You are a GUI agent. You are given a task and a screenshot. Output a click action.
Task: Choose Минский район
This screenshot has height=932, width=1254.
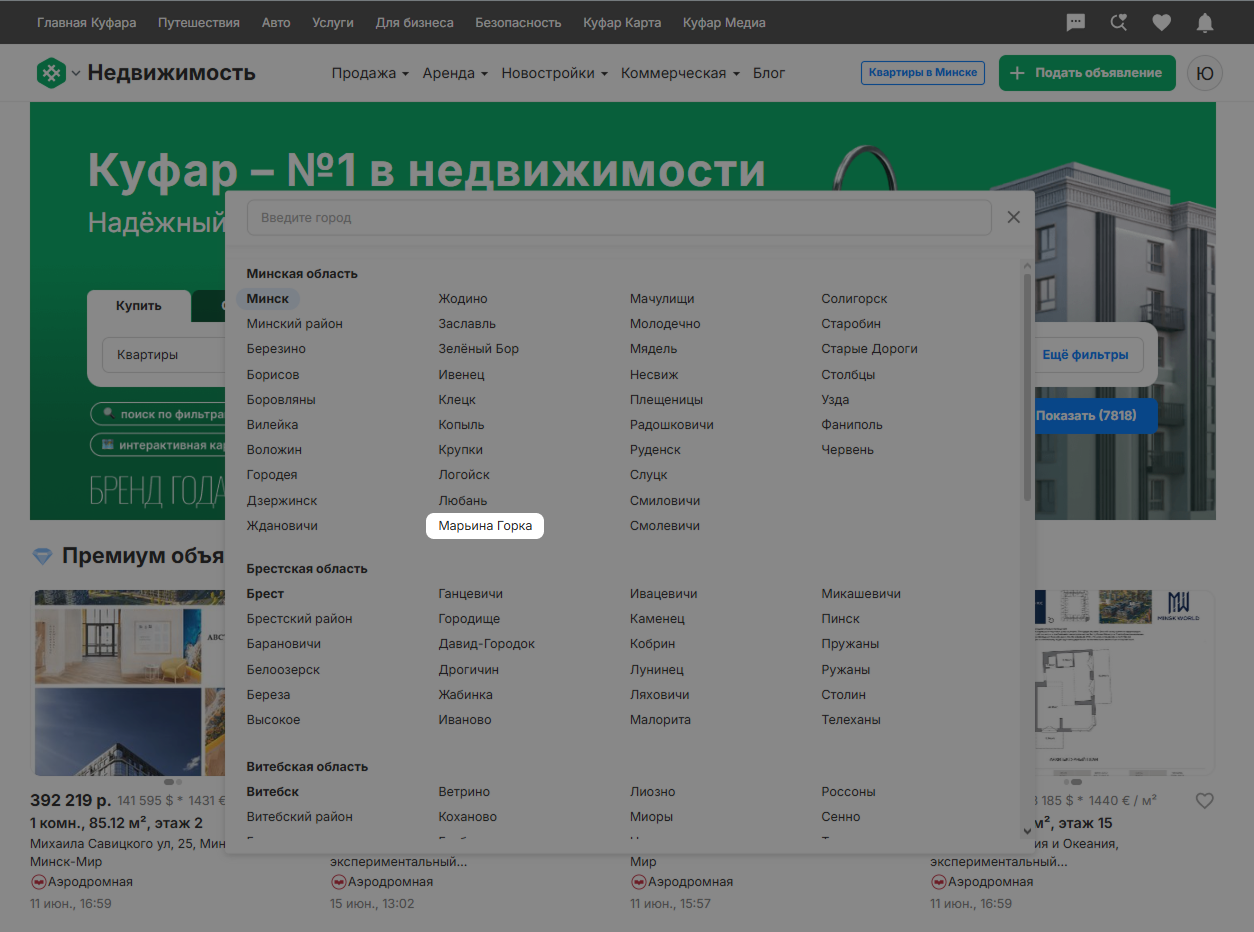pos(295,324)
